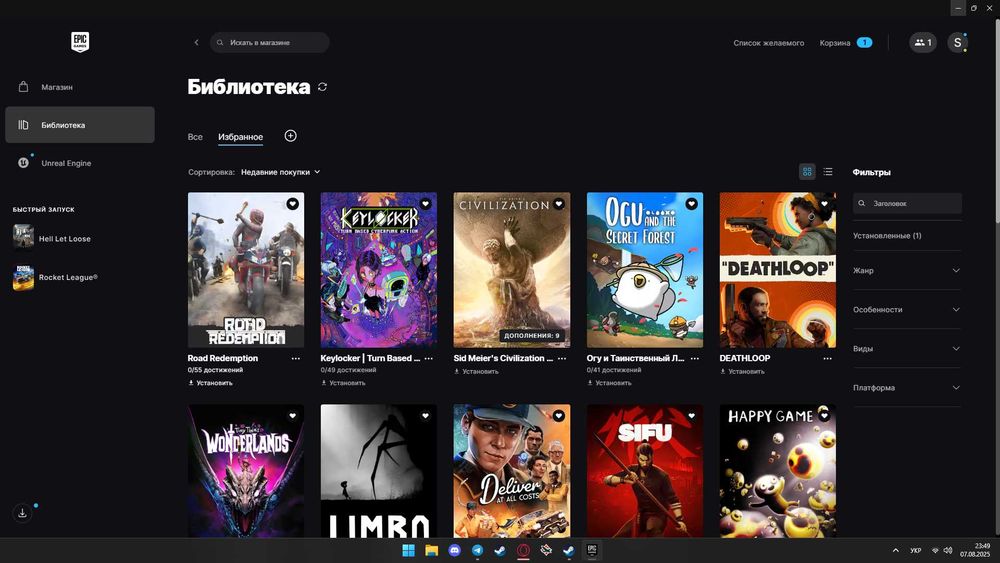This screenshot has height=563, width=1000.
Task: Toggle favorite heart on Ogu Secret Forest
Action: pyautogui.click(x=691, y=203)
